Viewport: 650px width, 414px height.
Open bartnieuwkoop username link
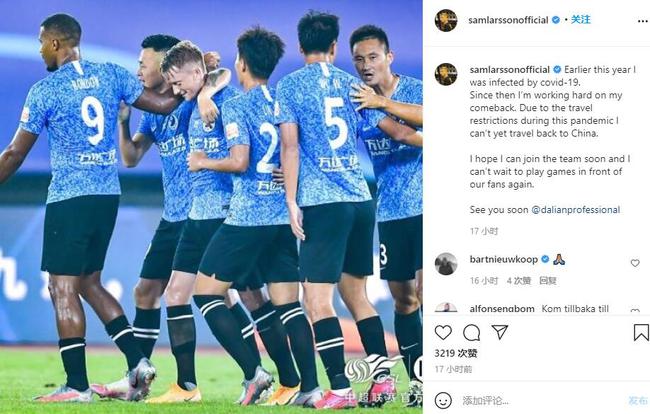point(504,259)
